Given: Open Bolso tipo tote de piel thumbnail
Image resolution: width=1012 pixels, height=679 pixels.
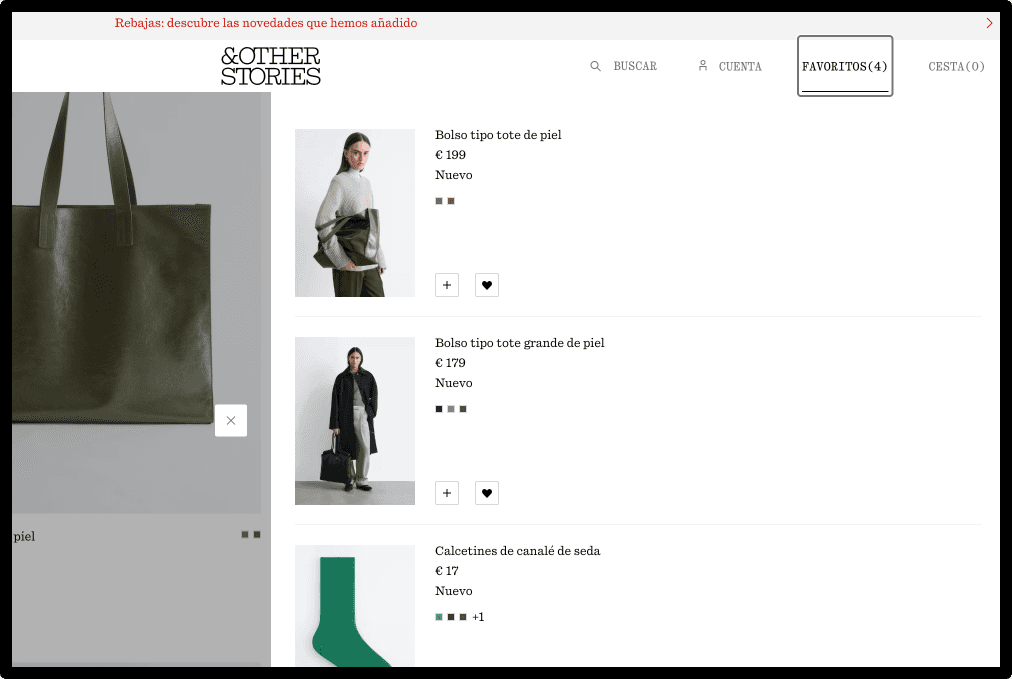Looking at the screenshot, I should tap(355, 213).
